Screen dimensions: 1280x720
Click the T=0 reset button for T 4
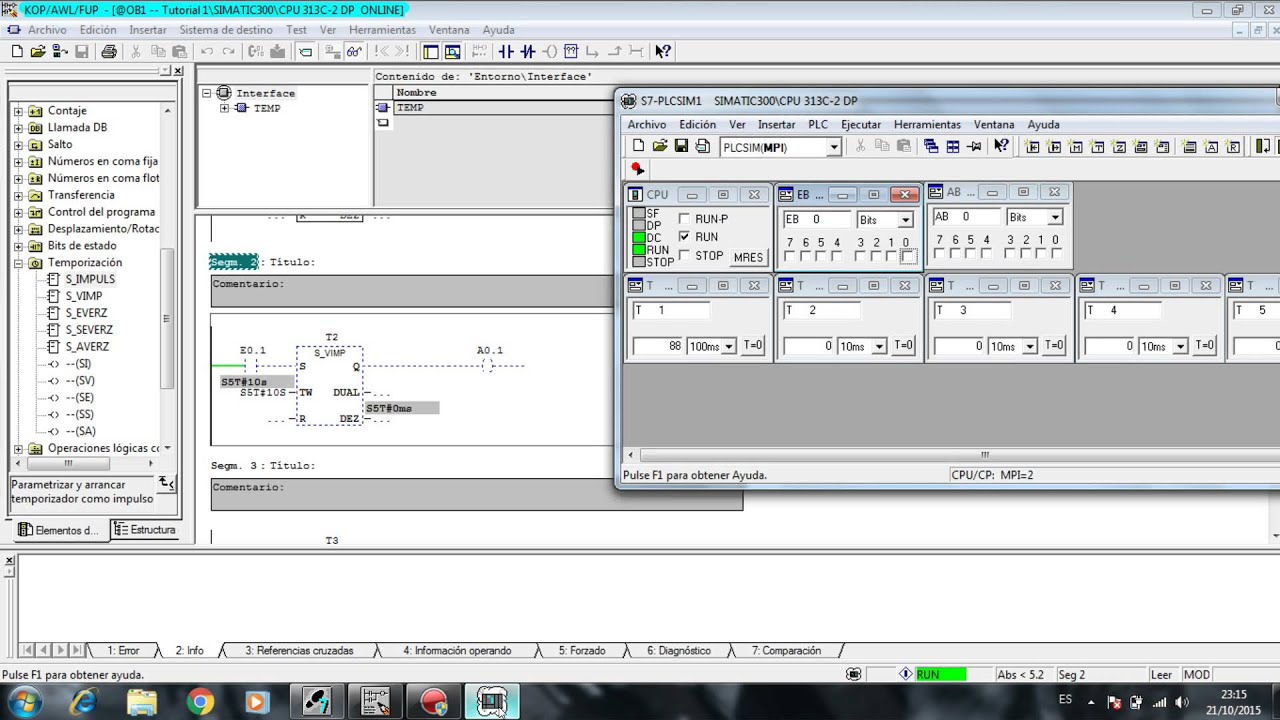point(1206,346)
